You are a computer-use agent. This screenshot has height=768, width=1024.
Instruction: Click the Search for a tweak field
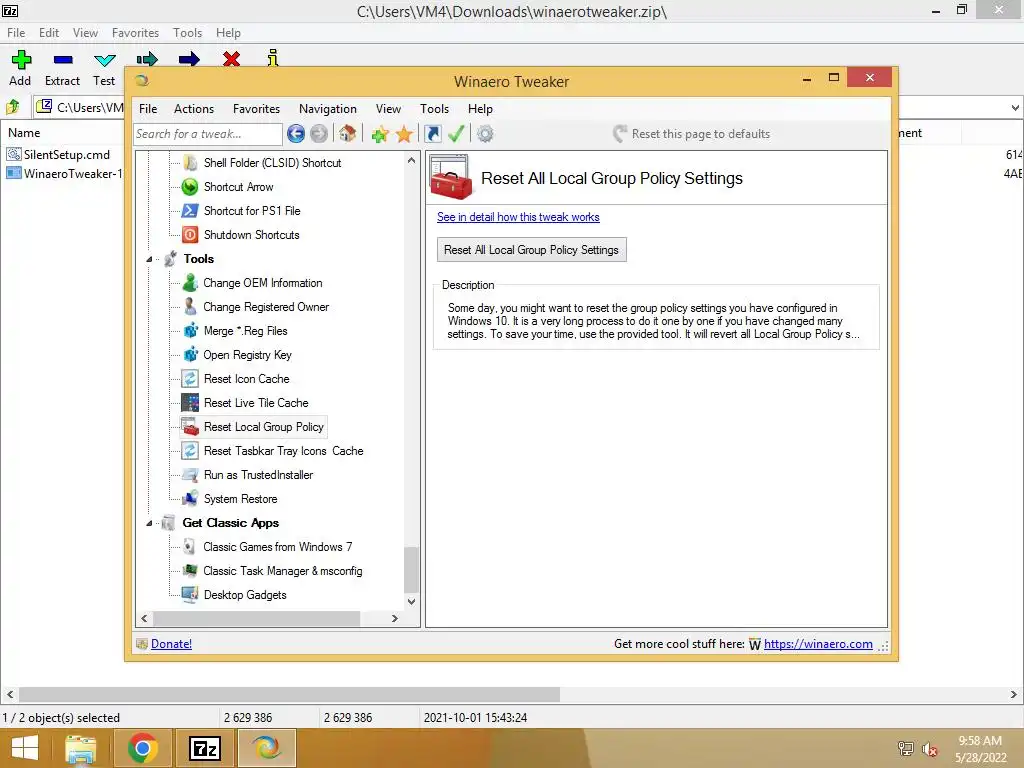[x=208, y=134]
